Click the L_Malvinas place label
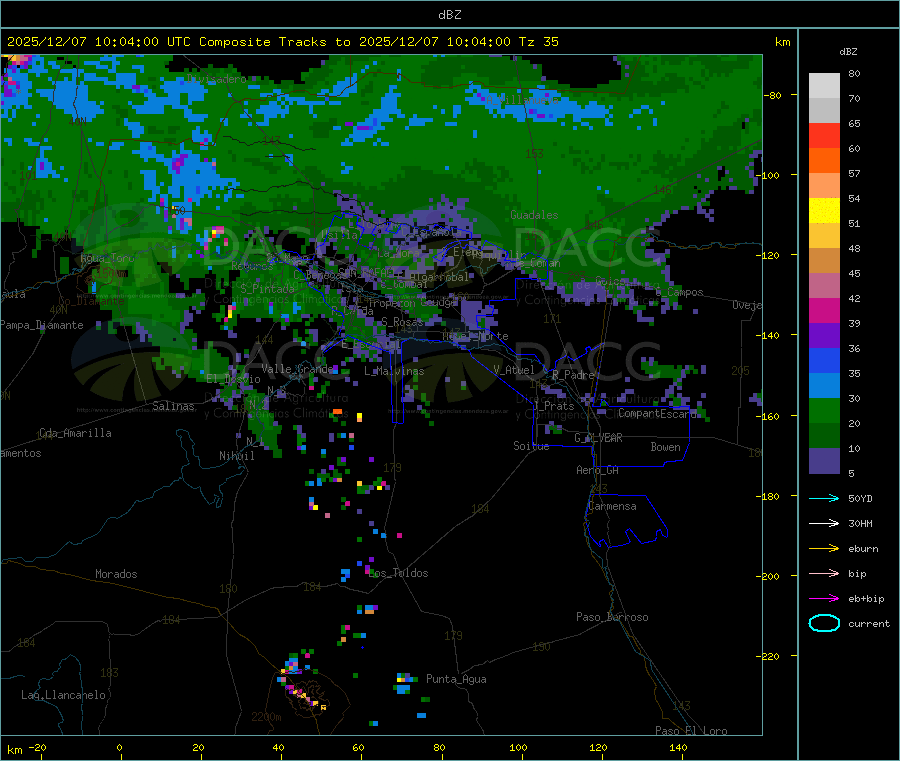This screenshot has width=900, height=761. click(x=394, y=371)
